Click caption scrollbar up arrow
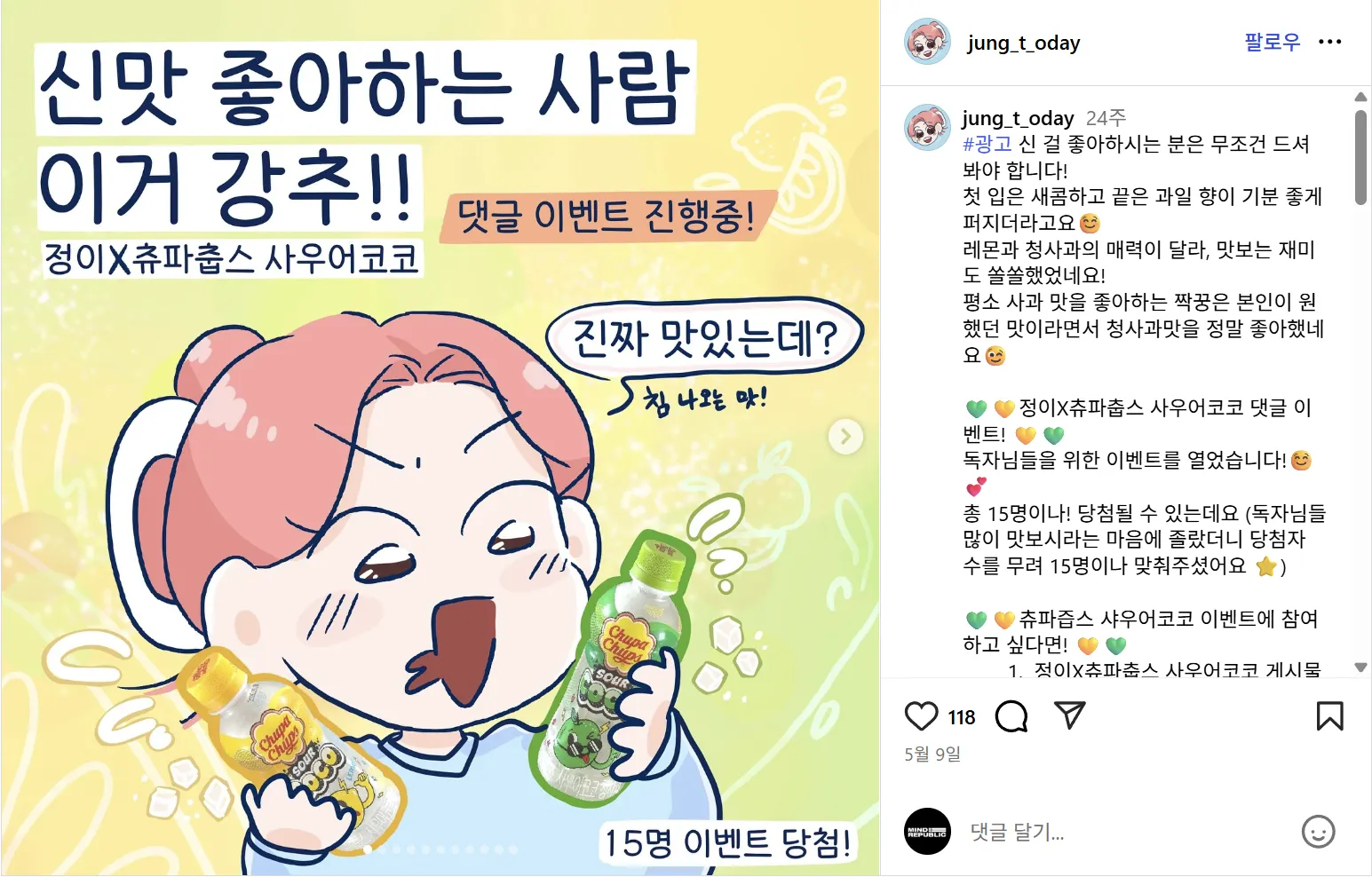Image resolution: width=1372 pixels, height=877 pixels. click(1360, 97)
